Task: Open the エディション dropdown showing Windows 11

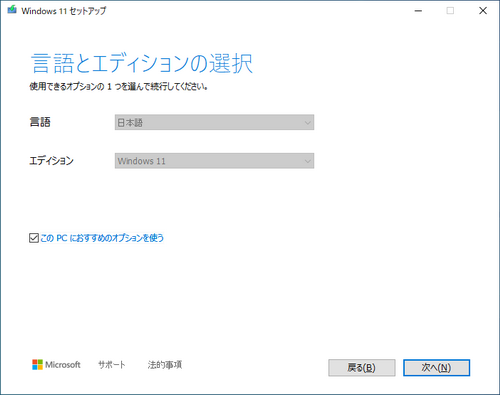Action: (x=214, y=161)
